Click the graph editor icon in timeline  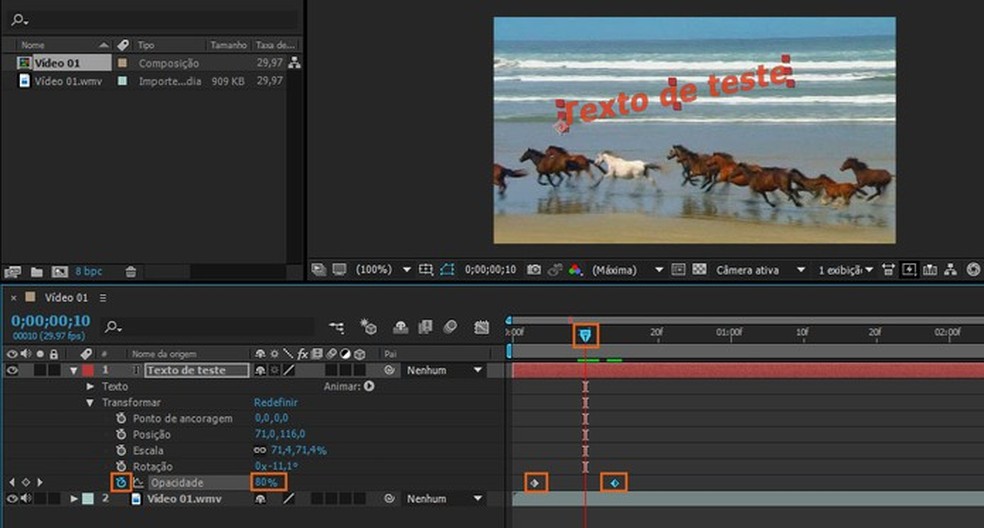481,327
